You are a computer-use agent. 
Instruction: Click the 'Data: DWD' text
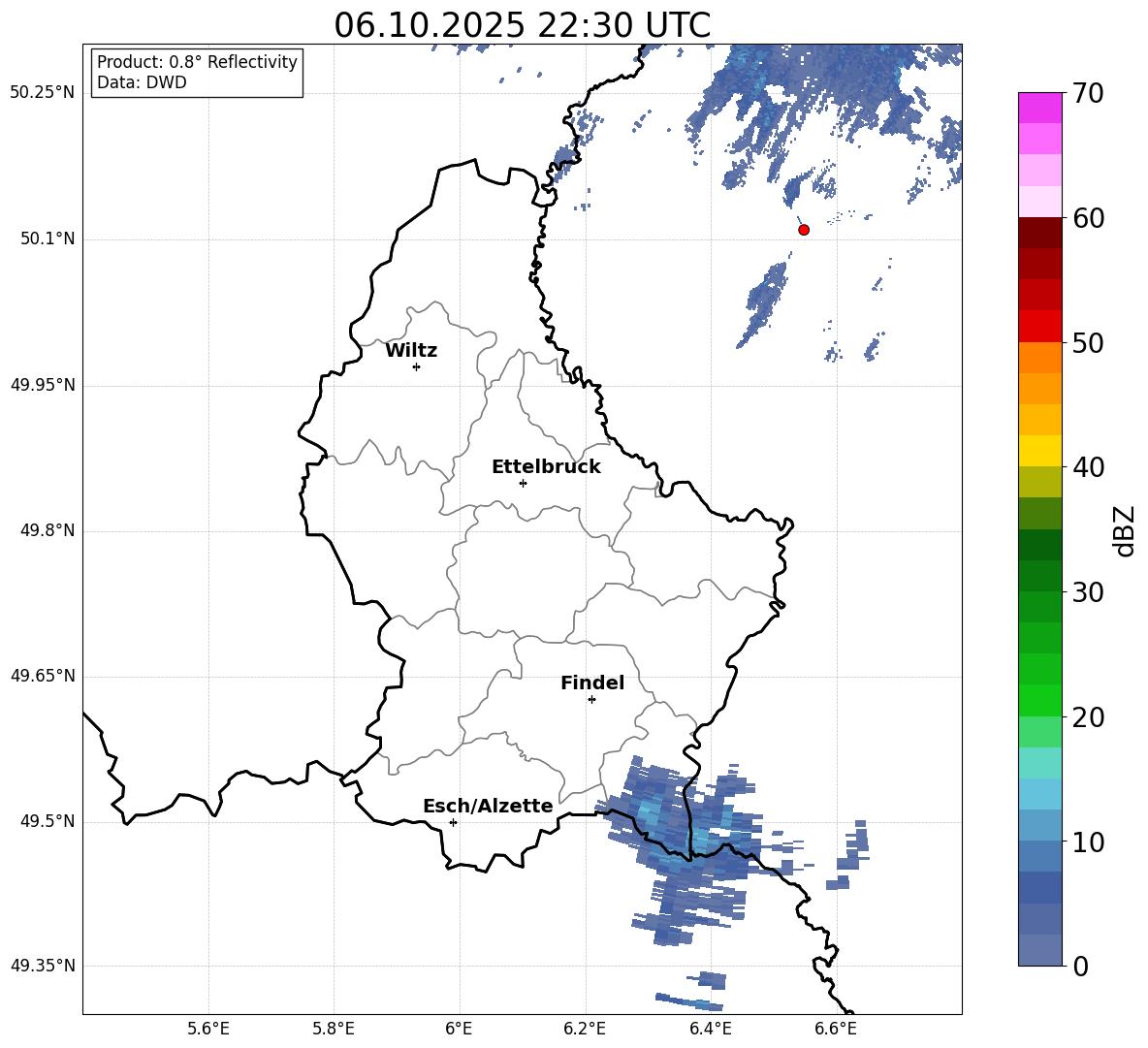point(142,82)
